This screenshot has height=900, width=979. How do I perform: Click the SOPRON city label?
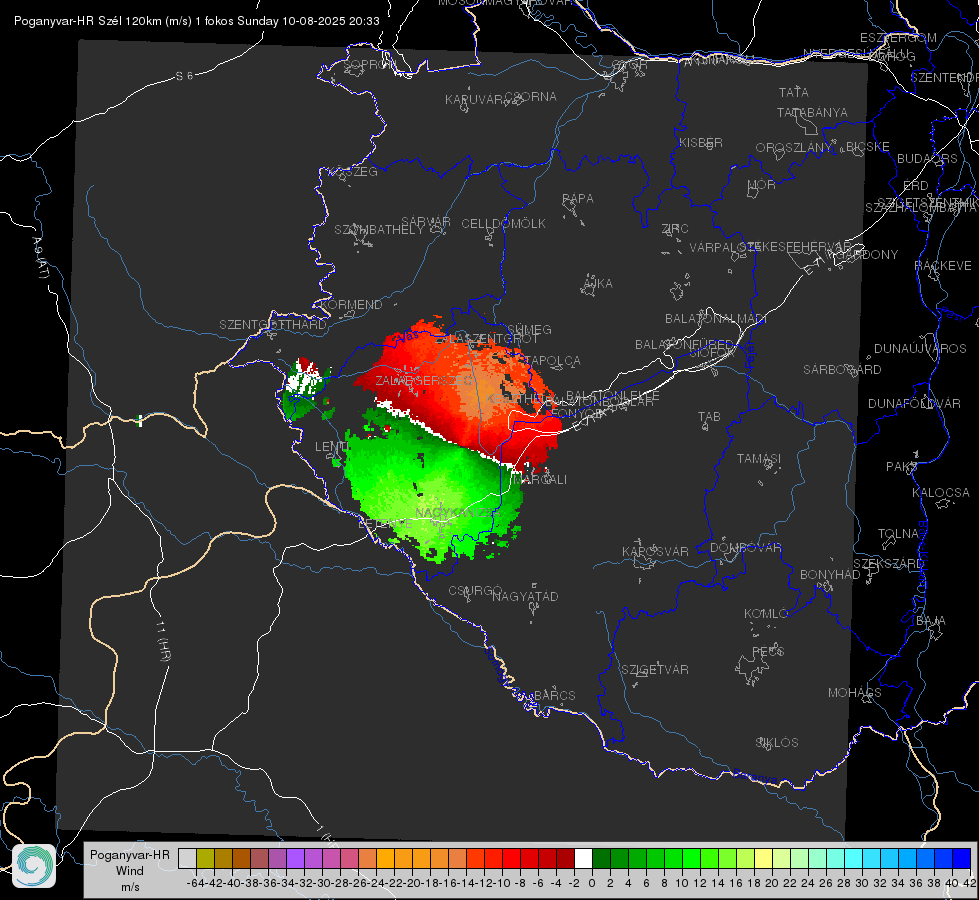[x=368, y=64]
